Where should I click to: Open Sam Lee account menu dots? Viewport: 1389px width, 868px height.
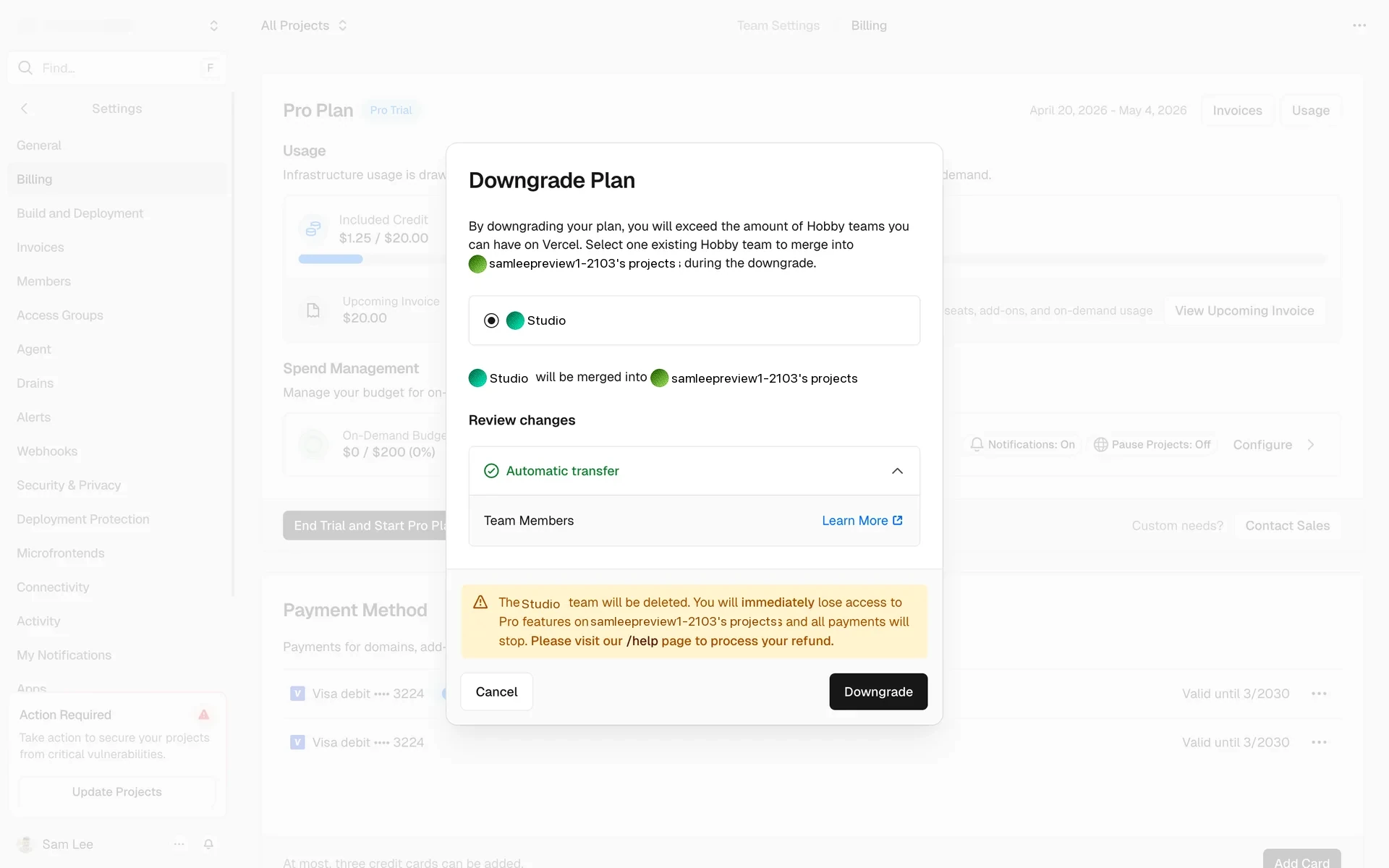point(179,844)
